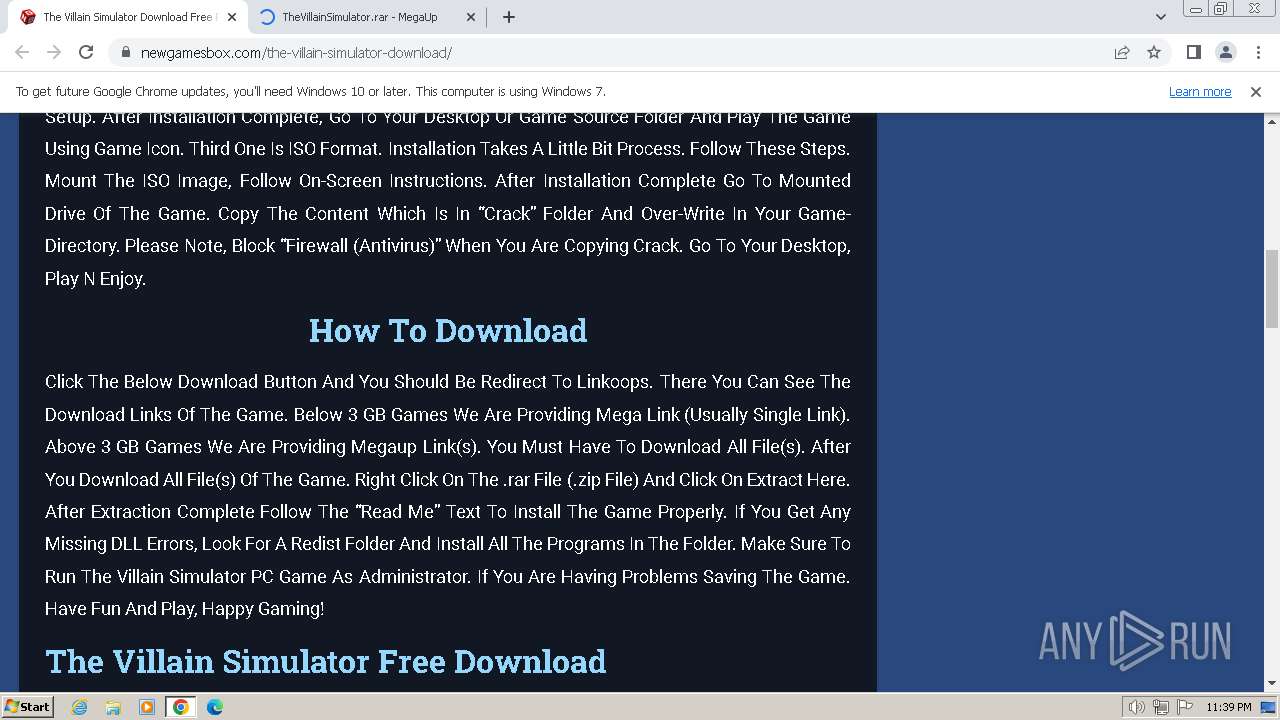Click the 'Play N Enjoy.' text

[96, 279]
